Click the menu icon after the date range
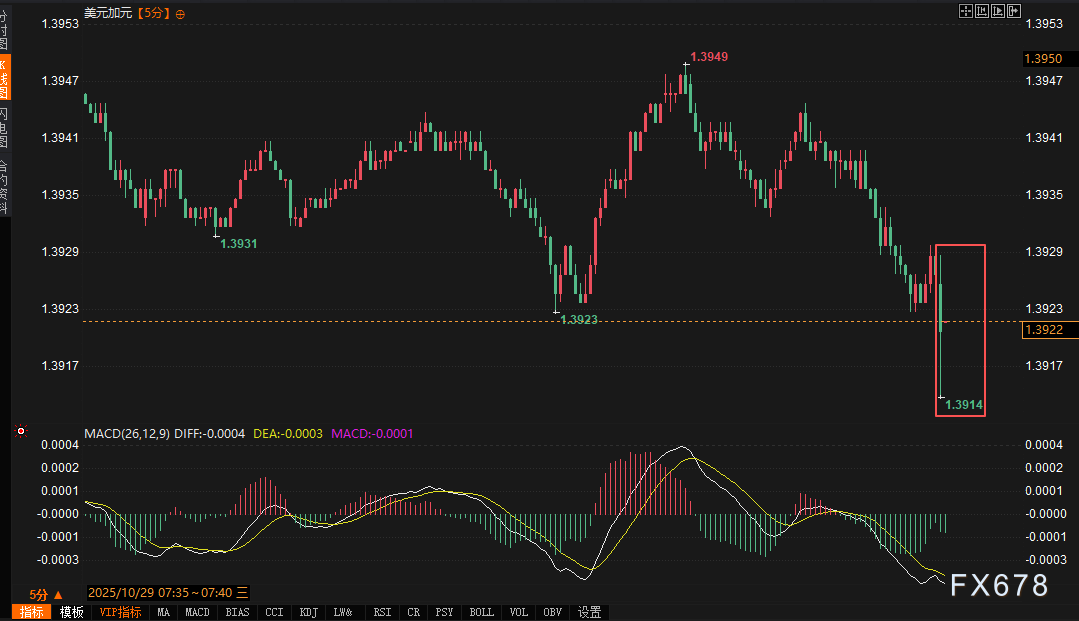 tap(242, 593)
